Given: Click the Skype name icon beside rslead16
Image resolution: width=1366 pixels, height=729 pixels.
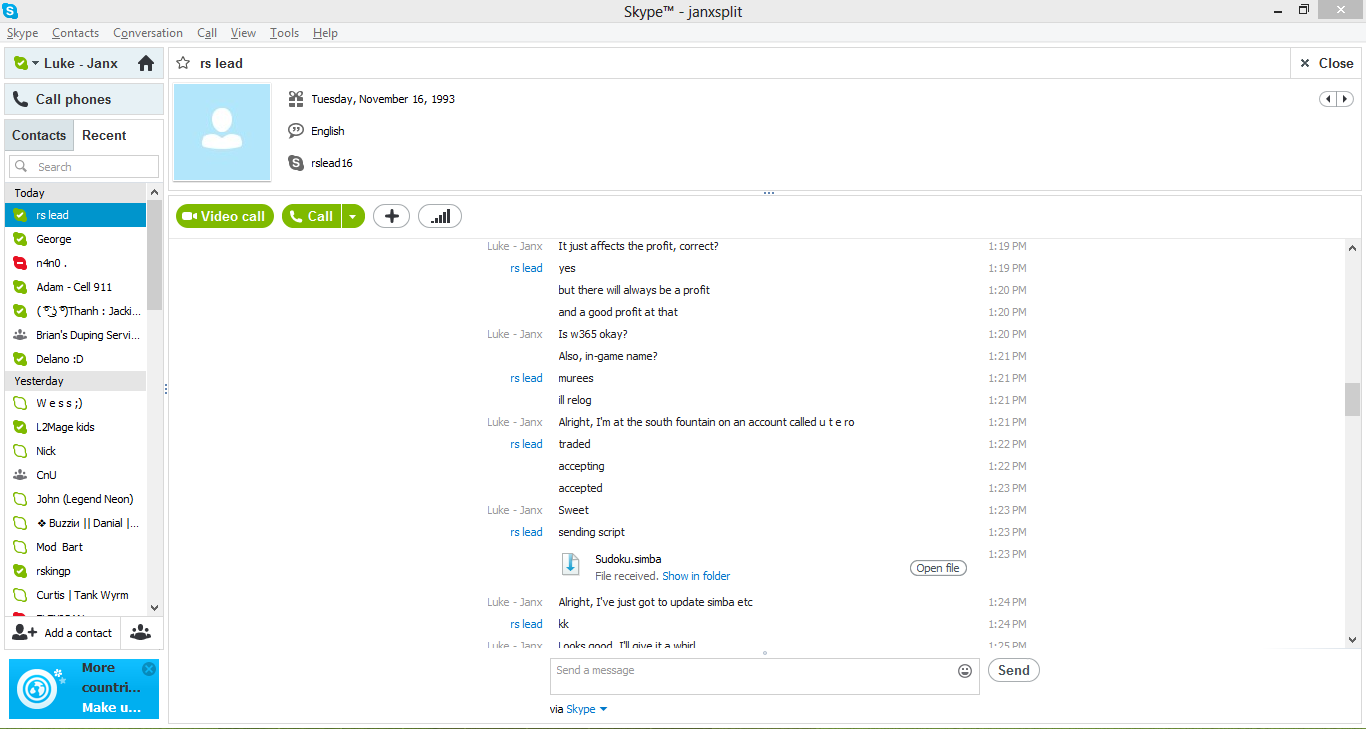Looking at the screenshot, I should pos(296,163).
